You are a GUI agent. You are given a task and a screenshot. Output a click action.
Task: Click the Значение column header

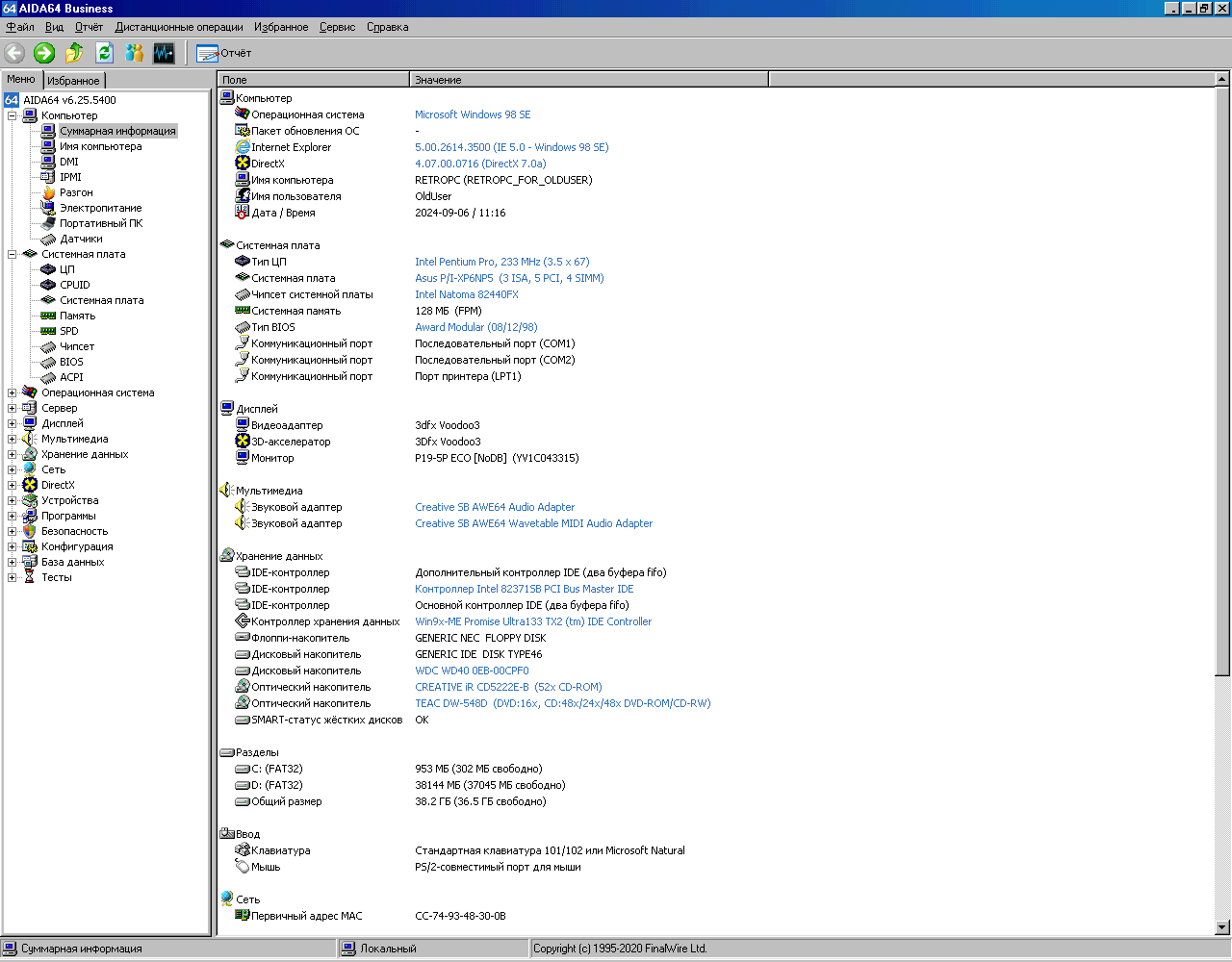click(x=589, y=80)
